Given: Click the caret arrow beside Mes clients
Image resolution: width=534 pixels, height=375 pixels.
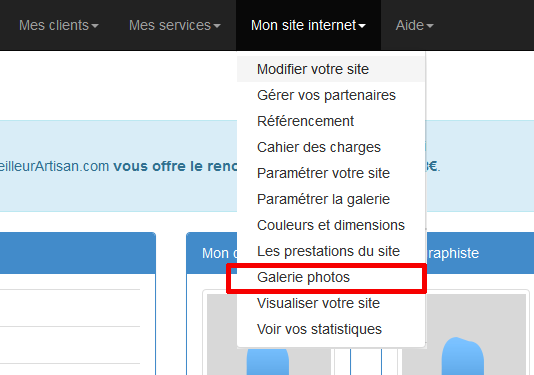Looking at the screenshot, I should click(x=95, y=26).
